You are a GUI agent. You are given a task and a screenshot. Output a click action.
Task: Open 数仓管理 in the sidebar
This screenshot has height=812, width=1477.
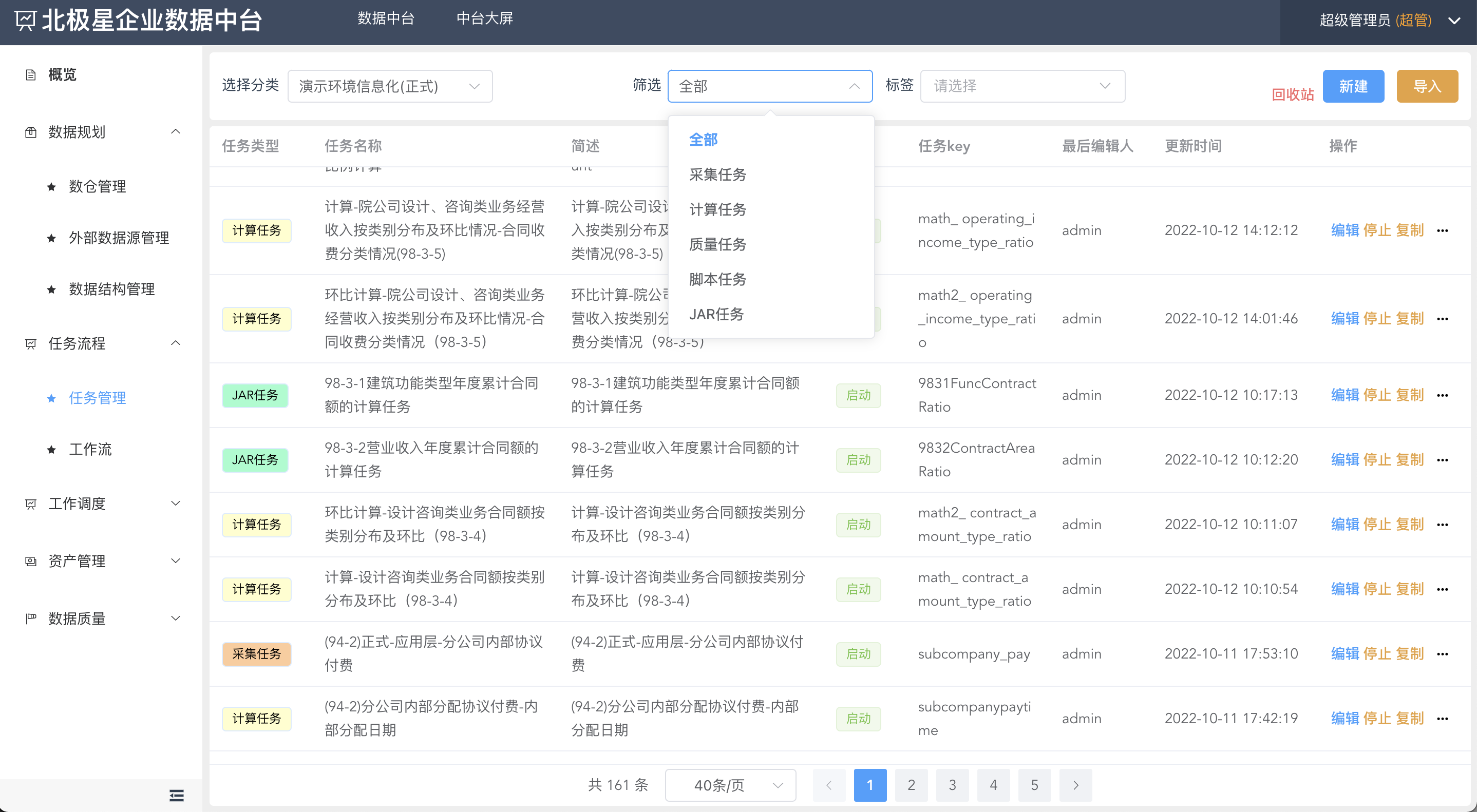(x=98, y=187)
